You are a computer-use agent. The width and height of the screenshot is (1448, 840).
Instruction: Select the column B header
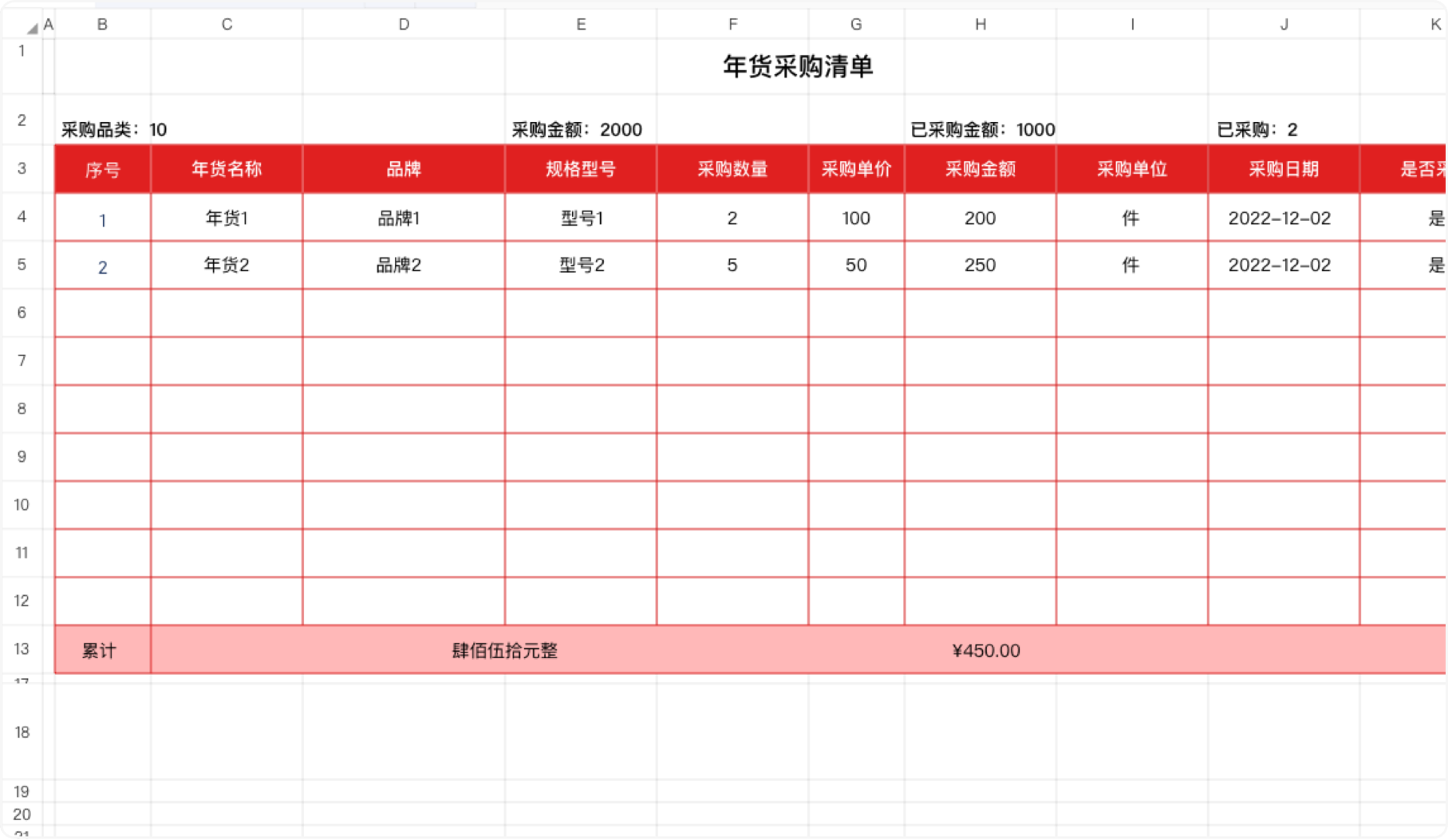102,25
